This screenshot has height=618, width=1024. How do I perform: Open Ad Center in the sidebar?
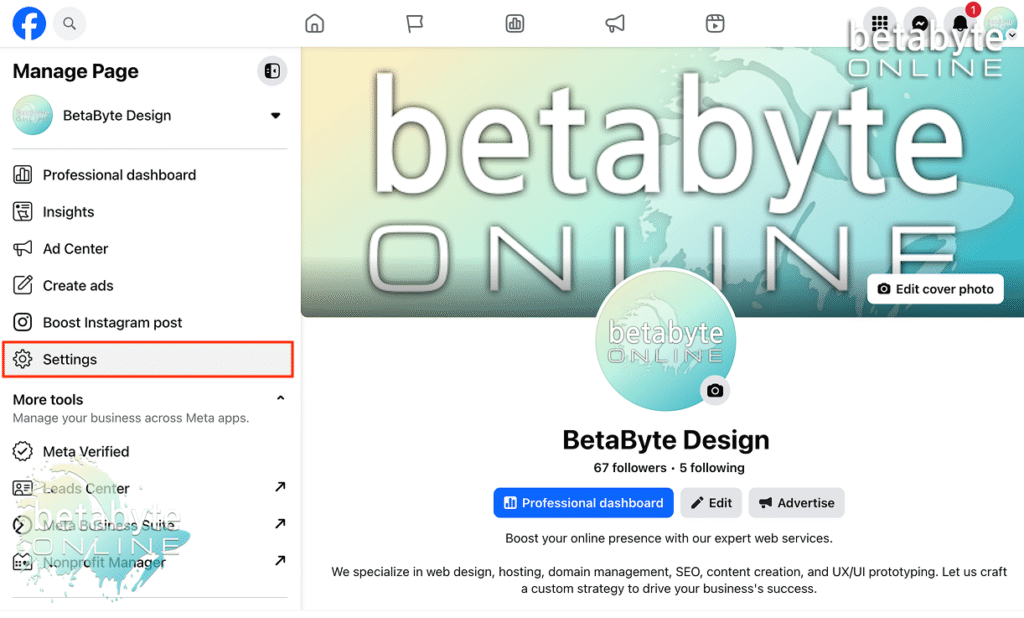click(75, 249)
